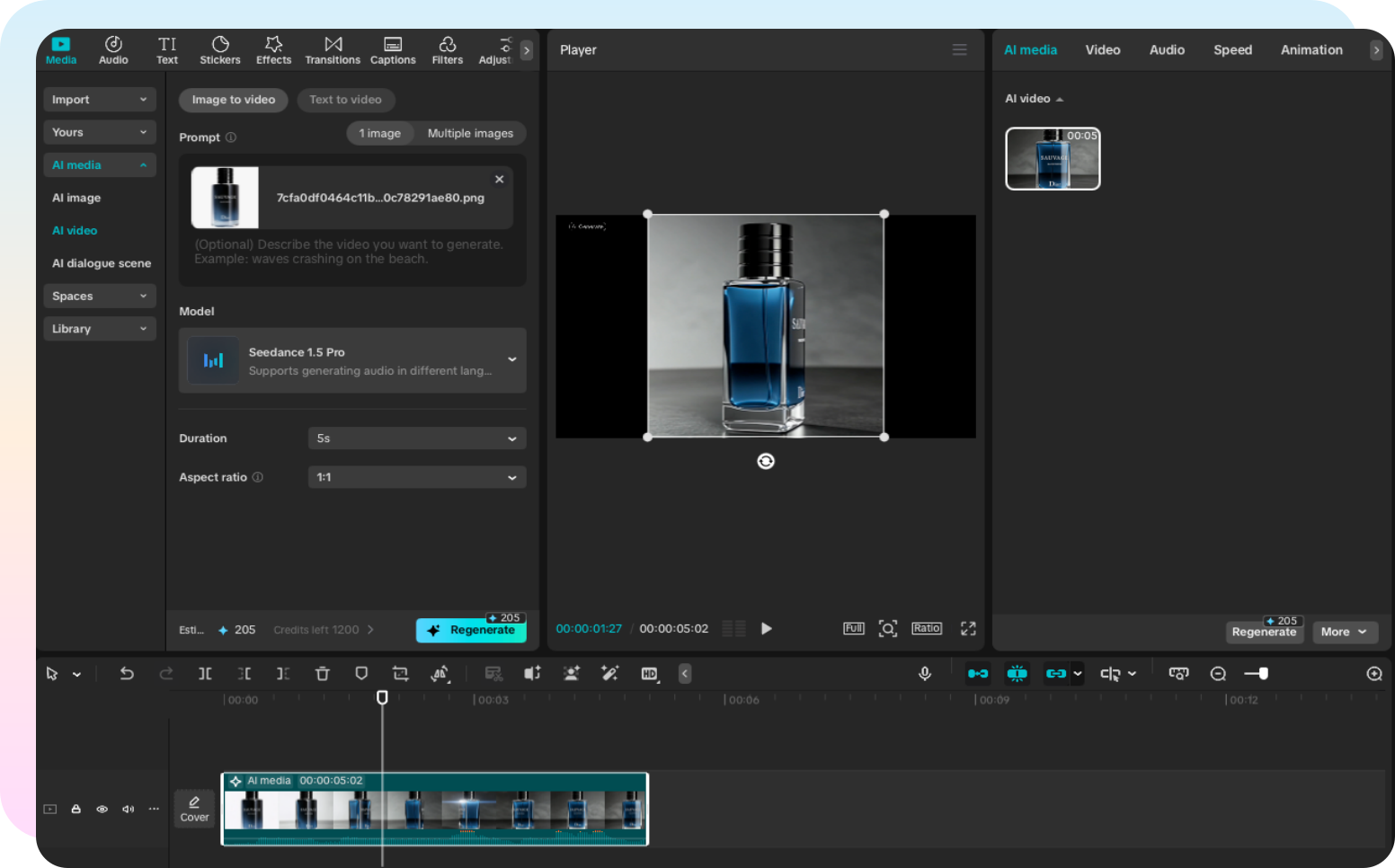Click the undo arrow in timeline toolbar
1395x868 pixels.
coord(127,674)
